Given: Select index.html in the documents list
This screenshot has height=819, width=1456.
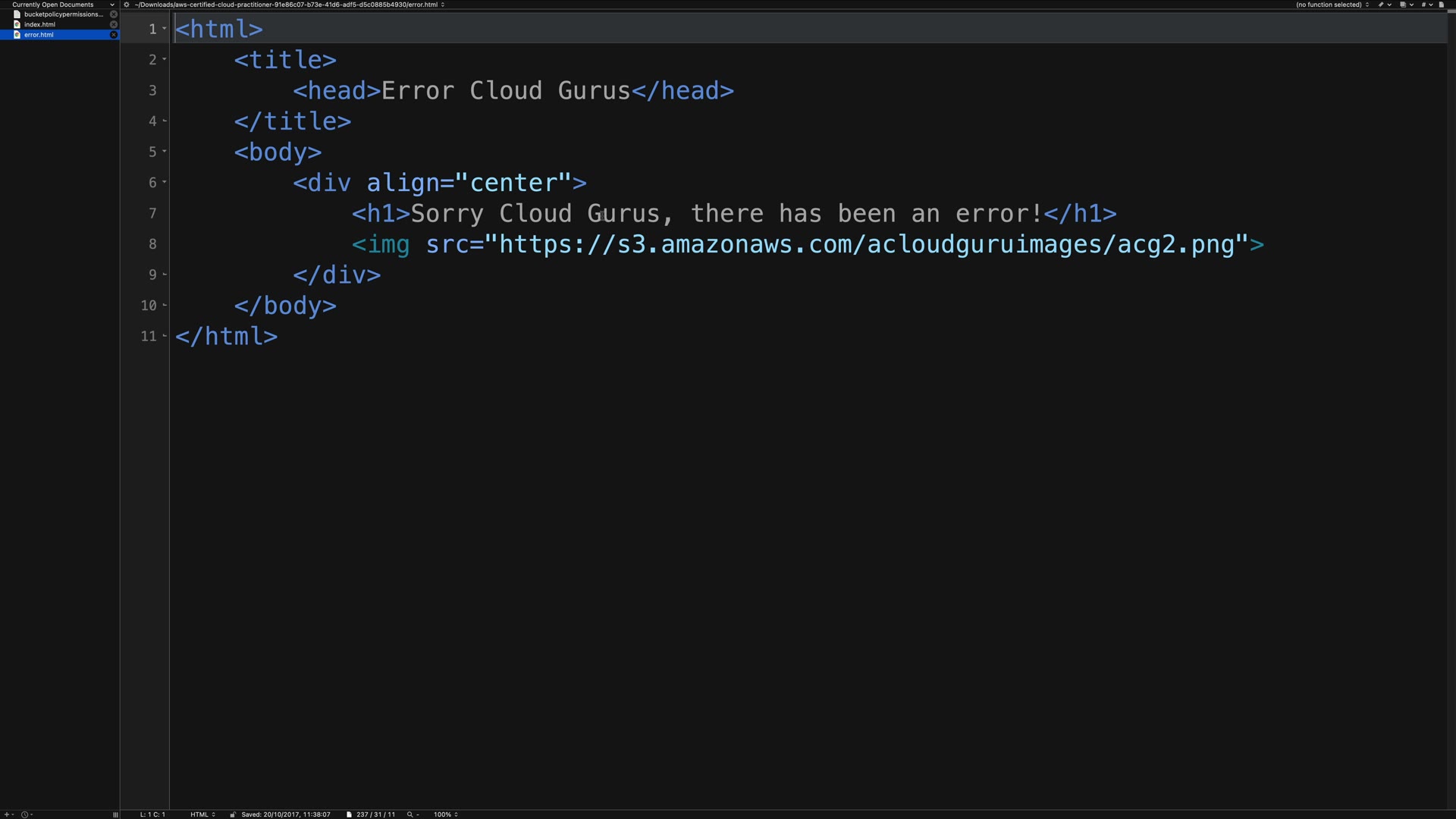Looking at the screenshot, I should 39,24.
